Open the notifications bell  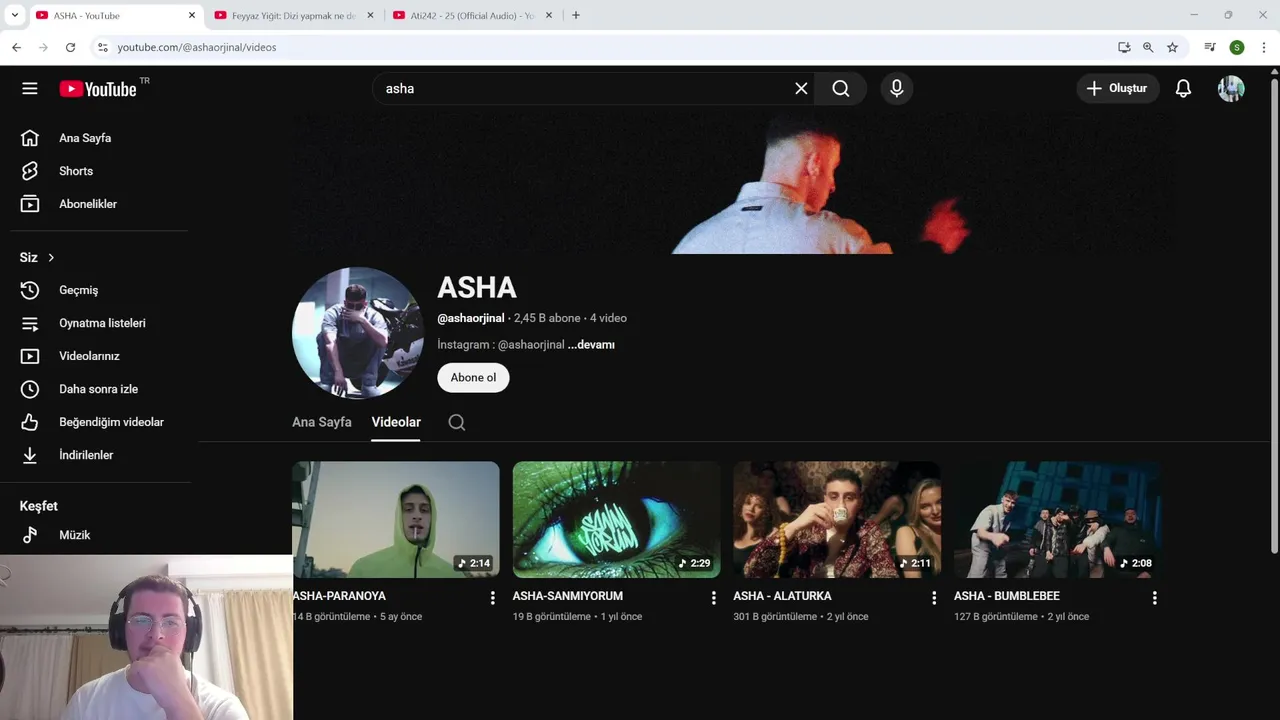point(1183,89)
